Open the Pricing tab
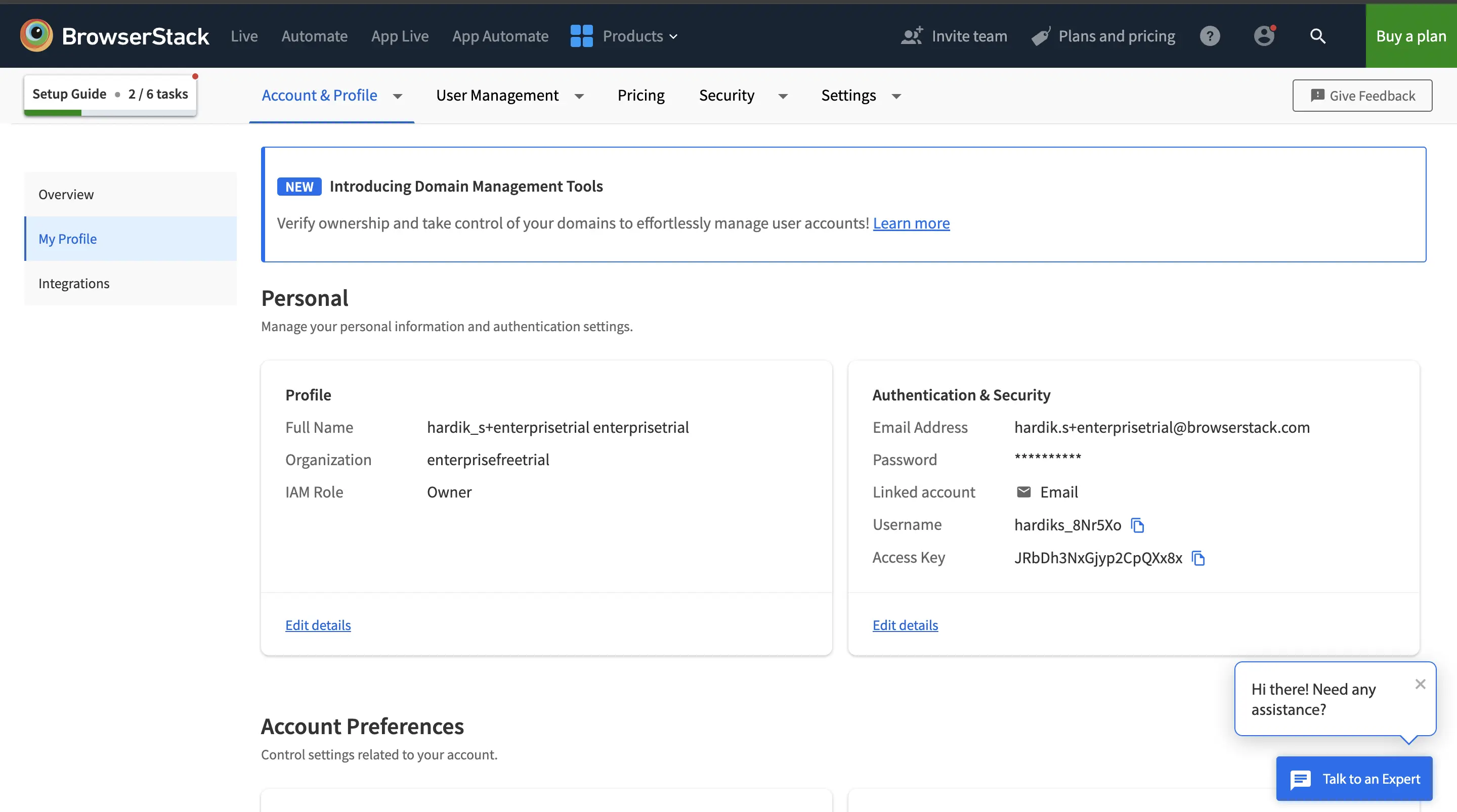Image resolution: width=1457 pixels, height=812 pixels. click(640, 96)
